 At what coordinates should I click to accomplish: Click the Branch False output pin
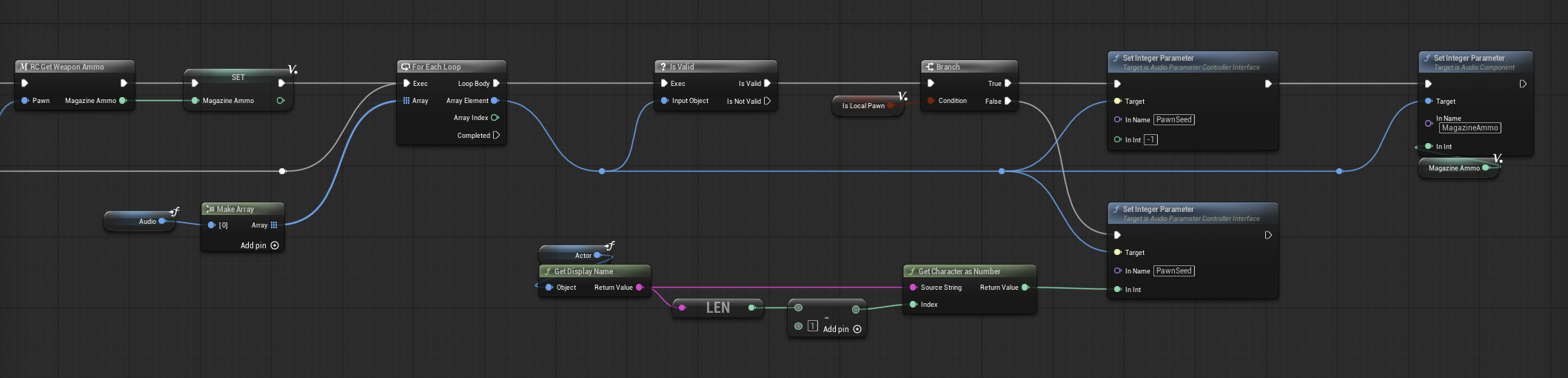[1008, 102]
